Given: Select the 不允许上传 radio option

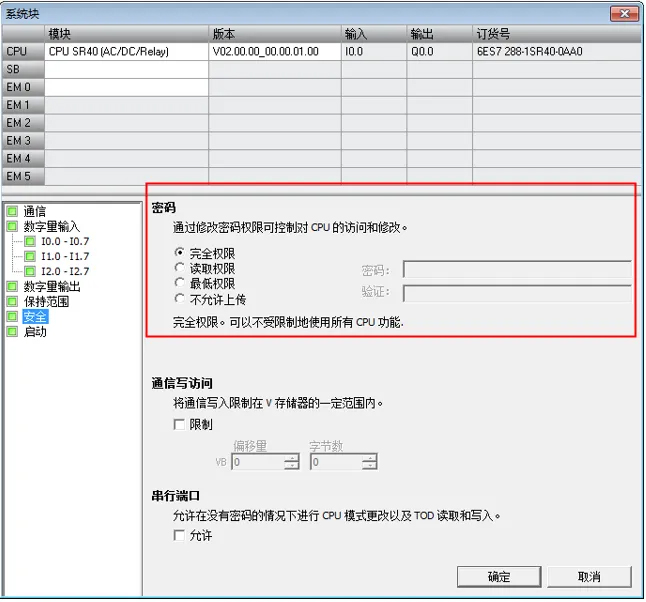Looking at the screenshot, I should pyautogui.click(x=180, y=298).
